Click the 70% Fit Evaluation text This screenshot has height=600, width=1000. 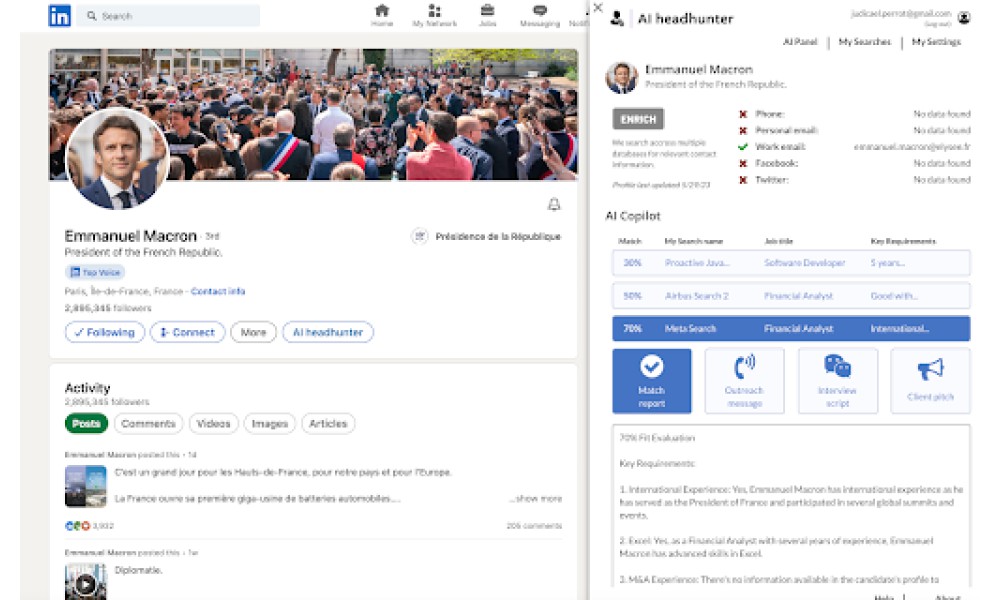pos(657,438)
